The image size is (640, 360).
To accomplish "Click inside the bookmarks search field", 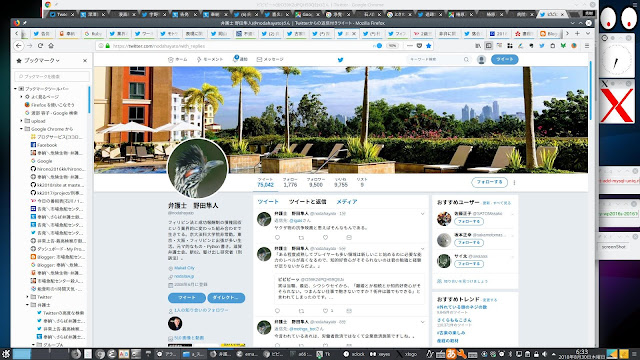I will [x=52, y=76].
